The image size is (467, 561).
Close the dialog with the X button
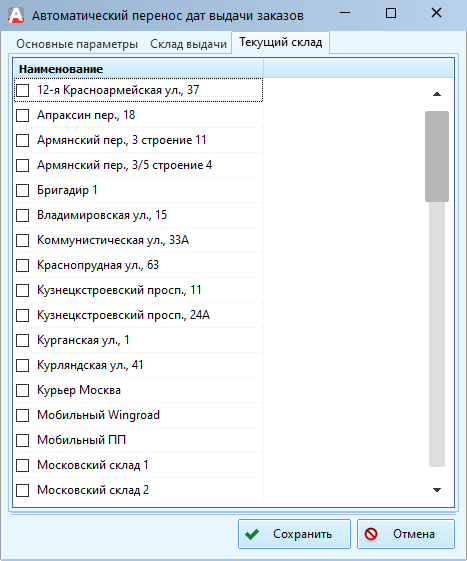(x=436, y=13)
